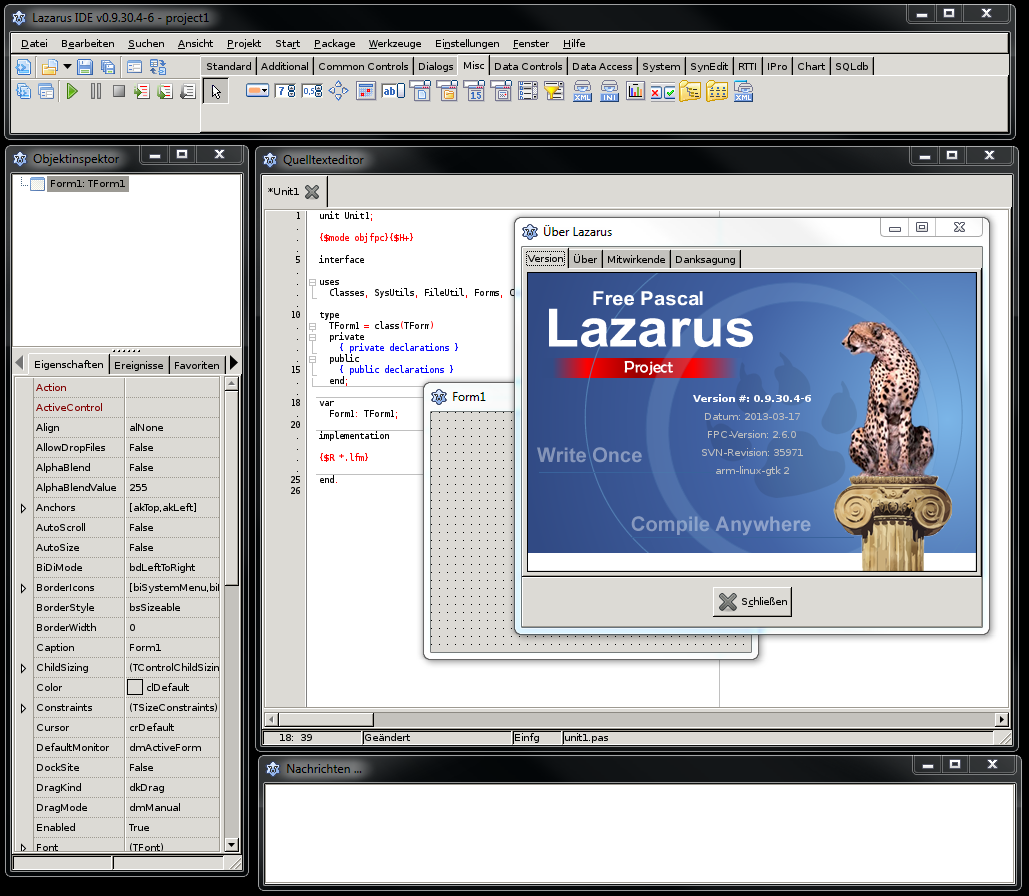The width and height of the screenshot is (1029, 896).
Task: Pause program execution
Action: 96,91
